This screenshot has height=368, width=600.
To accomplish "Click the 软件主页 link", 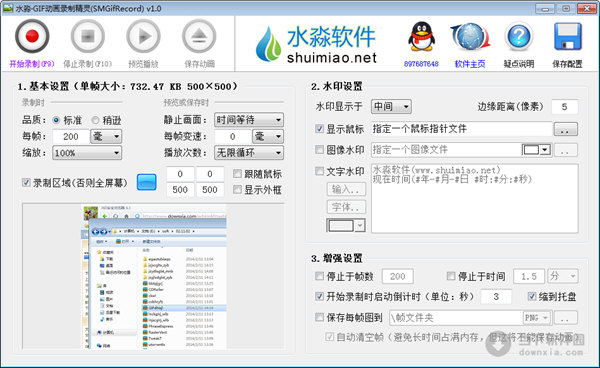I will [x=470, y=64].
